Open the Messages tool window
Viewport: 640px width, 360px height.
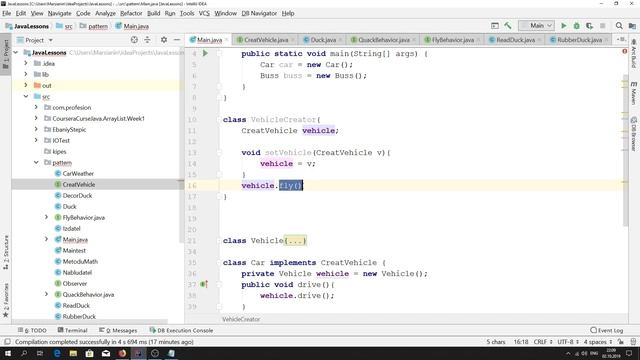[x=118, y=330]
